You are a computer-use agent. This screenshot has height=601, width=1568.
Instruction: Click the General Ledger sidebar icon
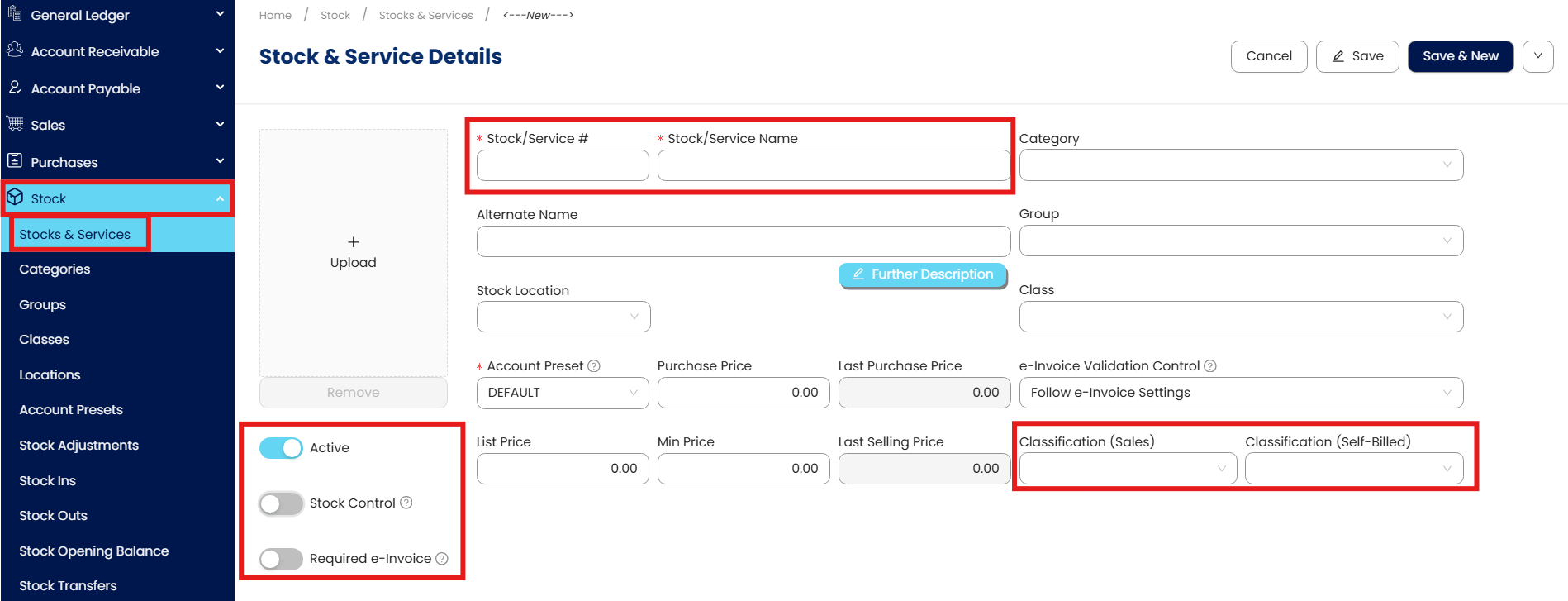pyautogui.click(x=14, y=14)
